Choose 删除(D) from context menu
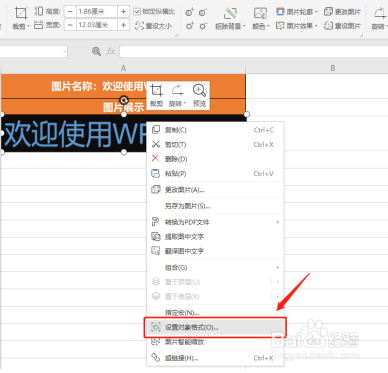388x373 pixels. (x=215, y=159)
